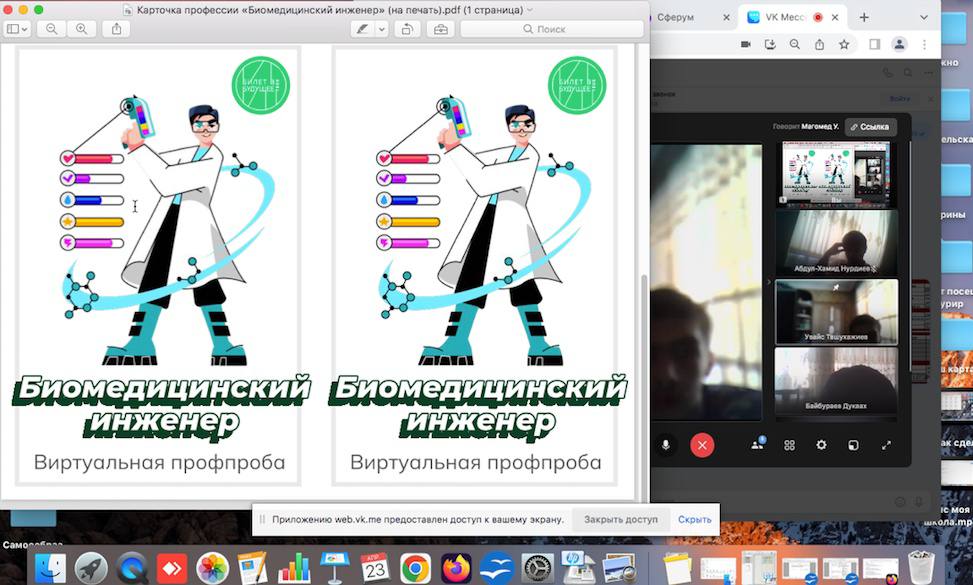
Task: Click the camera permission icon in address bar
Action: [x=746, y=44]
